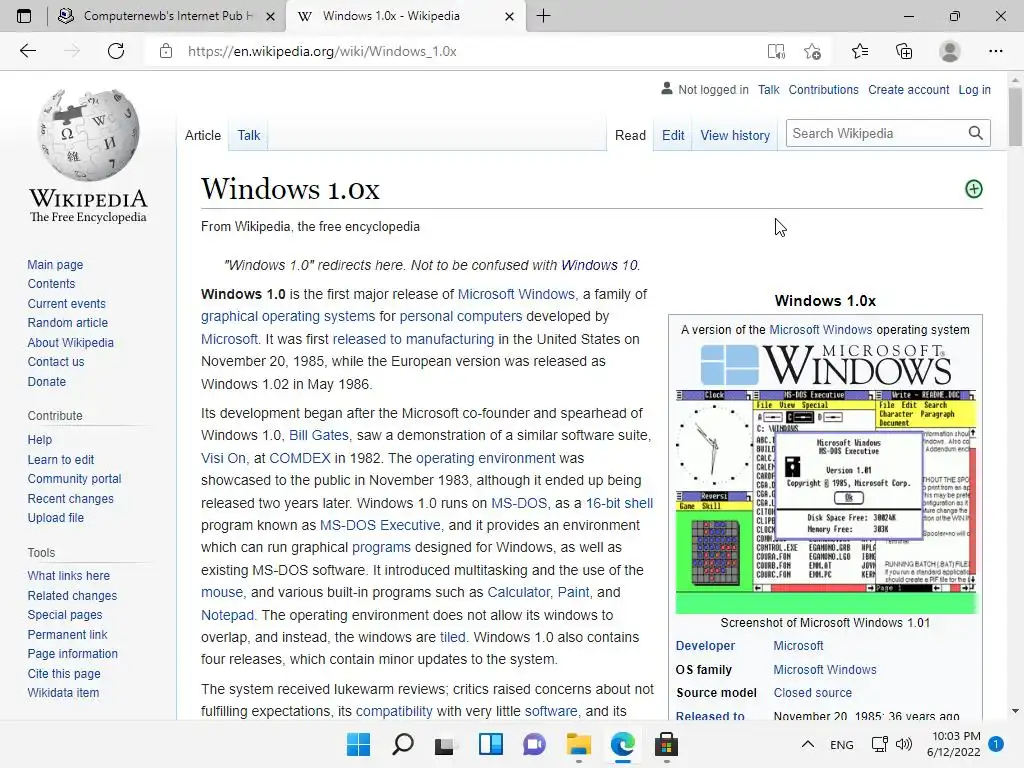Open Closed source infobox link
Screen dimensions: 1024x768
(x=812, y=692)
